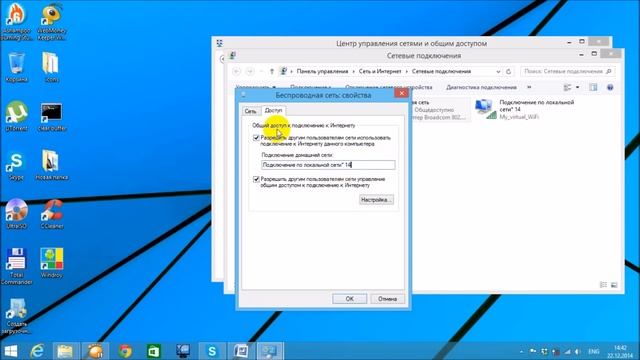Open the Windroy desktop shortcut

51,263
